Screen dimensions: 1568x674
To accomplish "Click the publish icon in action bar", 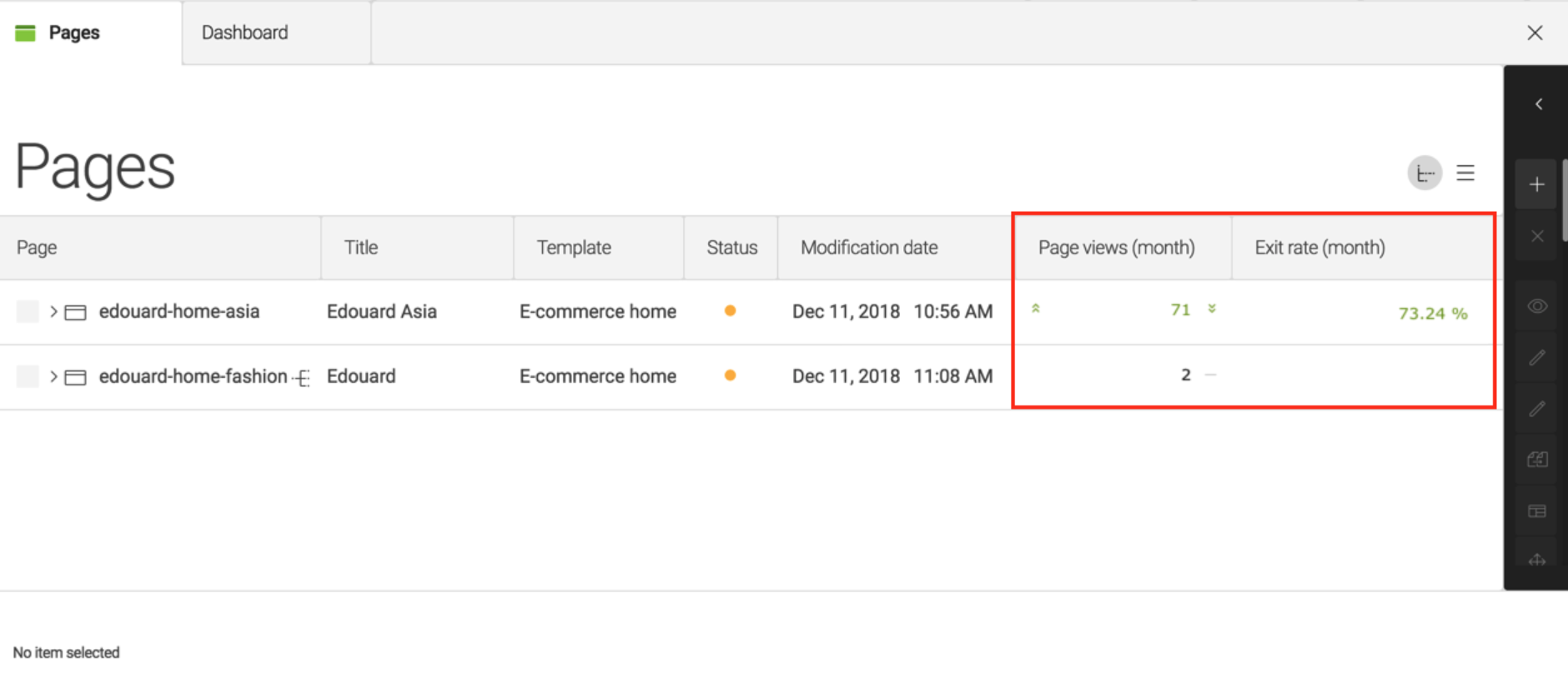I will point(1536,460).
